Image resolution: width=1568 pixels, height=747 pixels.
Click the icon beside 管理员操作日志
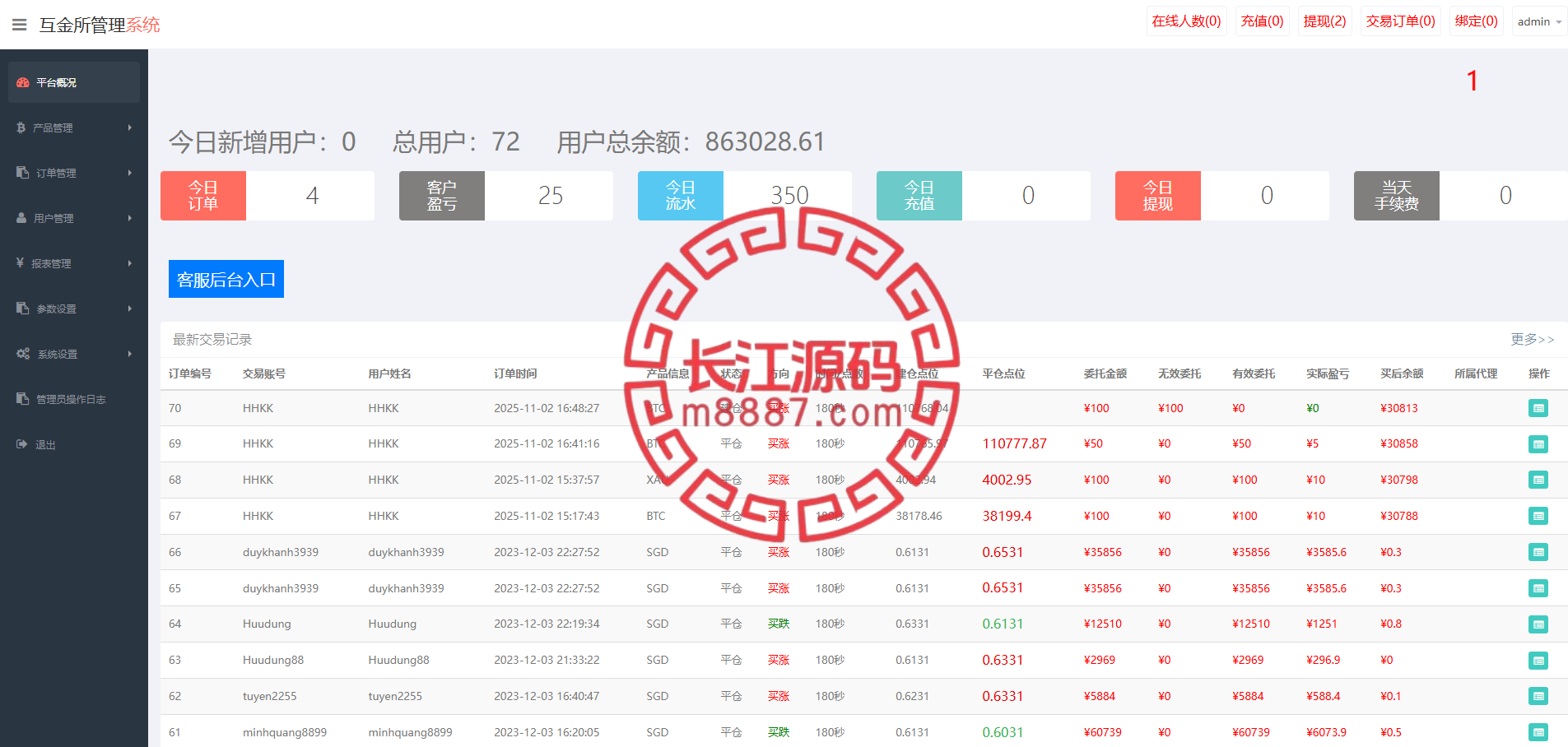(x=23, y=399)
